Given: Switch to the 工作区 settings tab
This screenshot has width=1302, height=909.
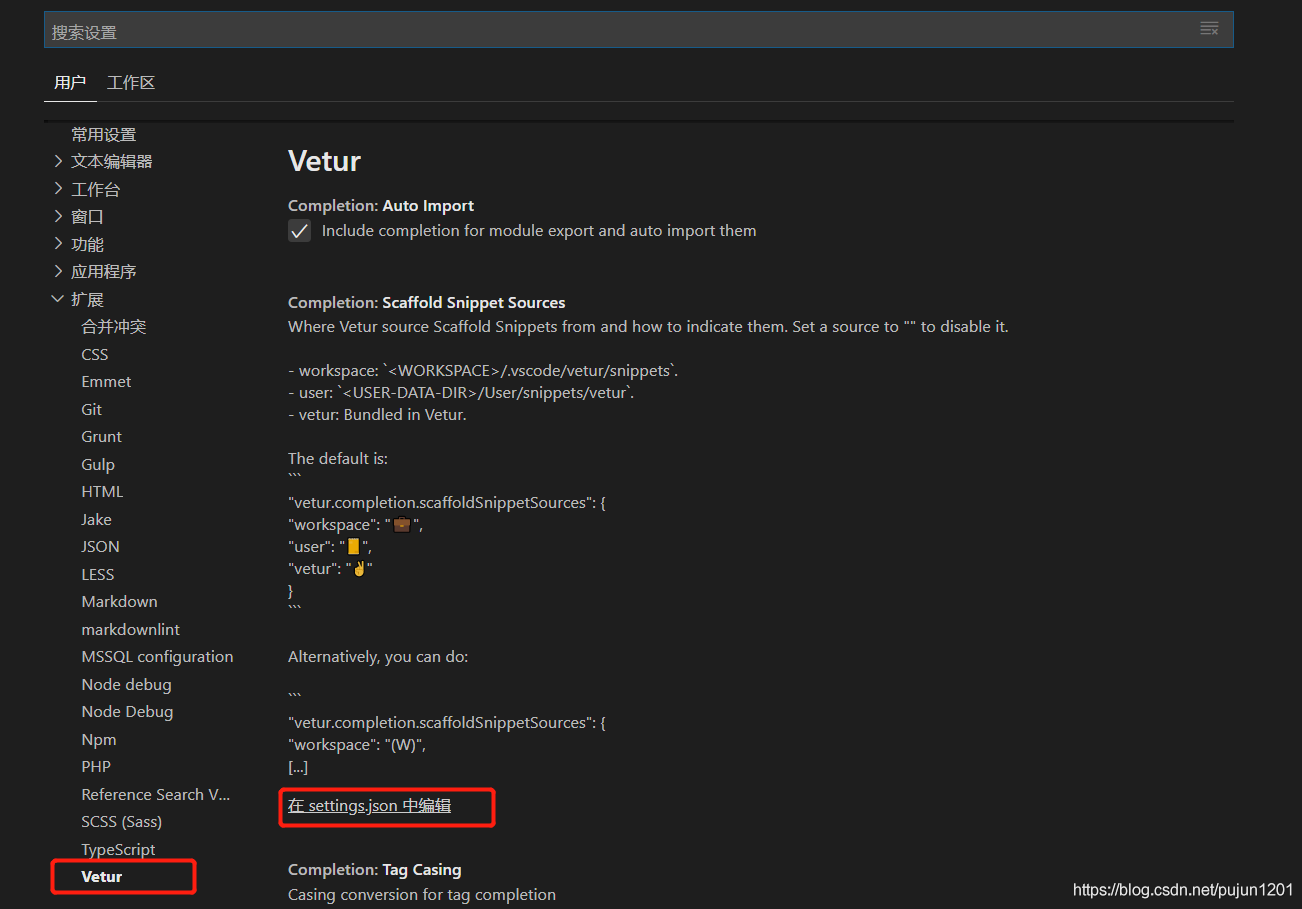Looking at the screenshot, I should pyautogui.click(x=131, y=83).
